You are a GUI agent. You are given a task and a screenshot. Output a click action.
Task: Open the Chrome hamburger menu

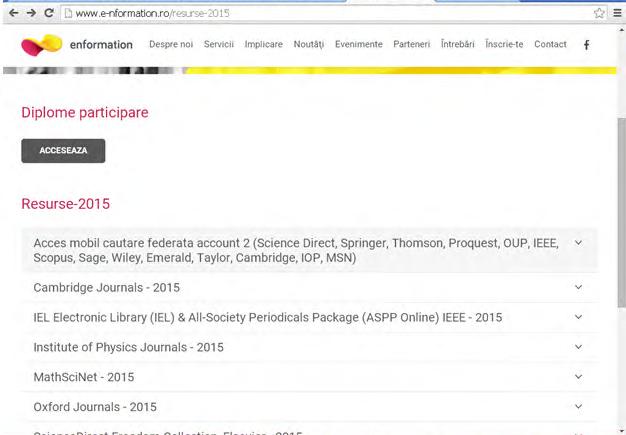(x=617, y=13)
